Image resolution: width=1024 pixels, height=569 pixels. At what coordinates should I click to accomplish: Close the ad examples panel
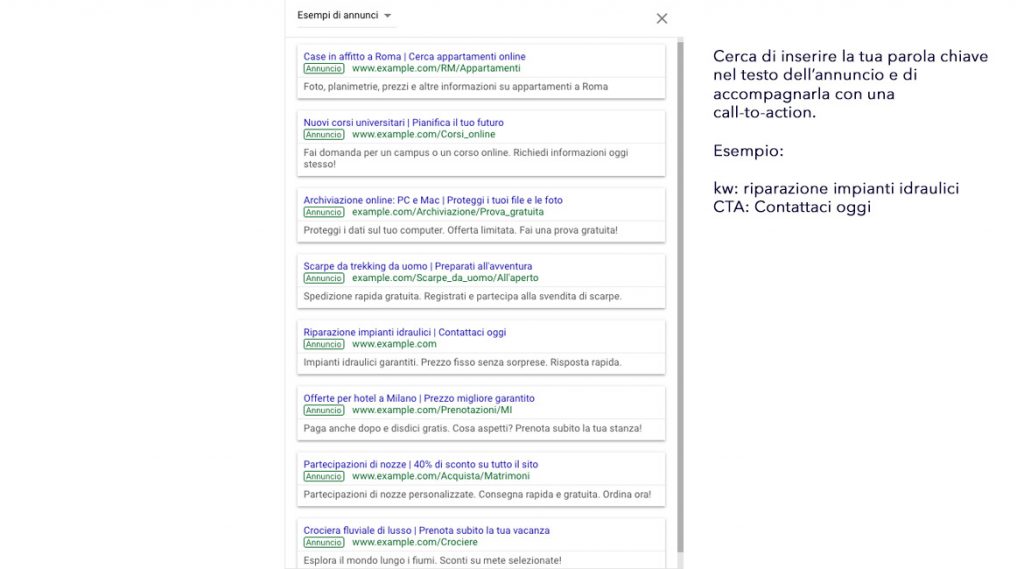(662, 18)
